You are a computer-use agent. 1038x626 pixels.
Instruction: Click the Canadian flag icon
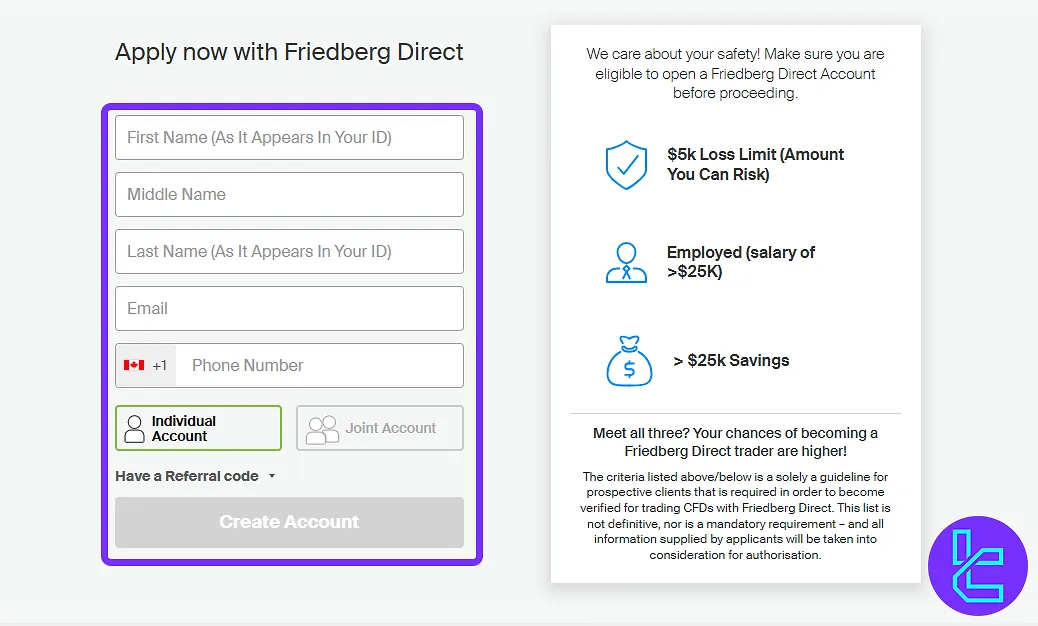click(x=134, y=365)
